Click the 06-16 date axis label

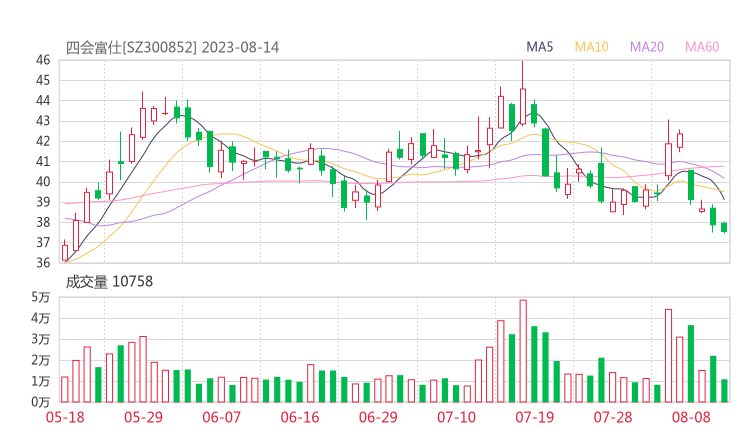[300, 417]
